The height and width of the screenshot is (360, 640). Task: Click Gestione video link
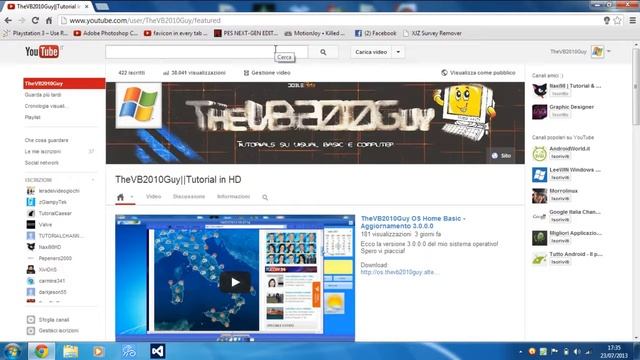pyautogui.click(x=267, y=73)
